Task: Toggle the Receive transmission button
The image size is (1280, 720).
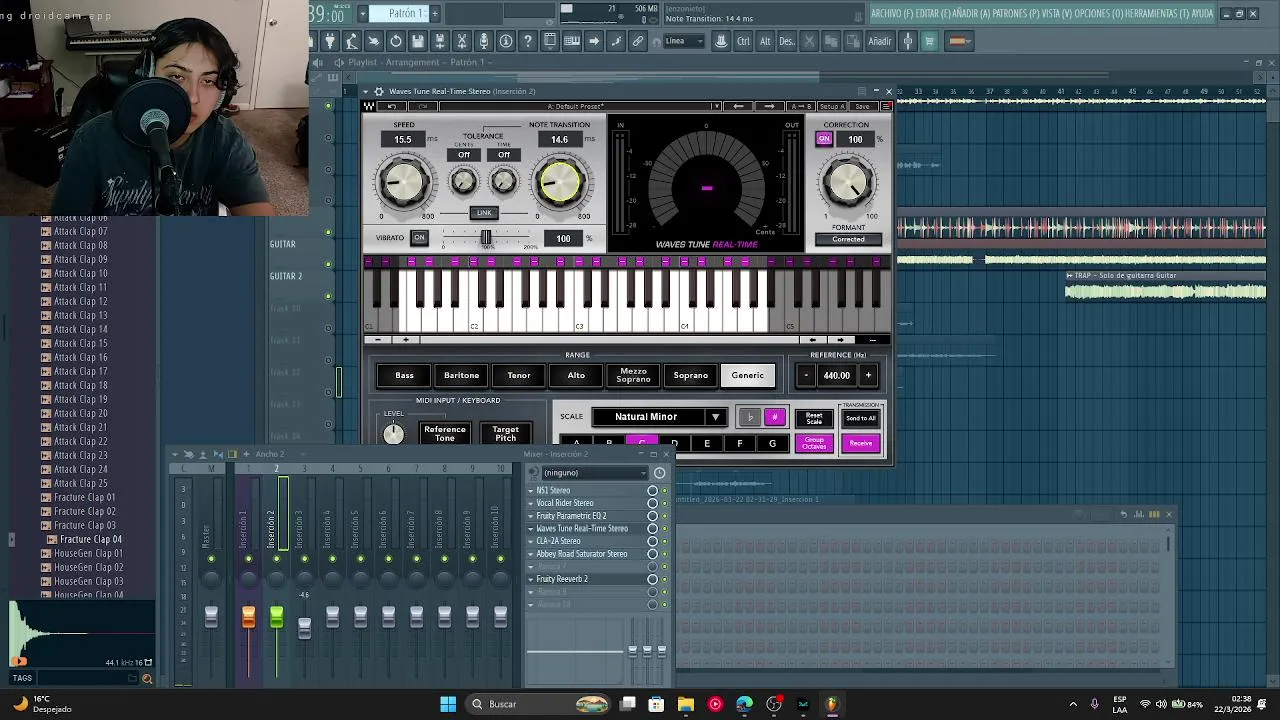Action: click(x=861, y=443)
